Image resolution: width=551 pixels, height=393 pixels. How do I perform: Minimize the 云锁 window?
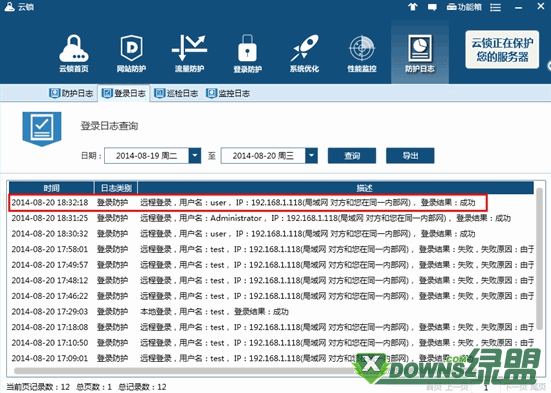coord(518,7)
